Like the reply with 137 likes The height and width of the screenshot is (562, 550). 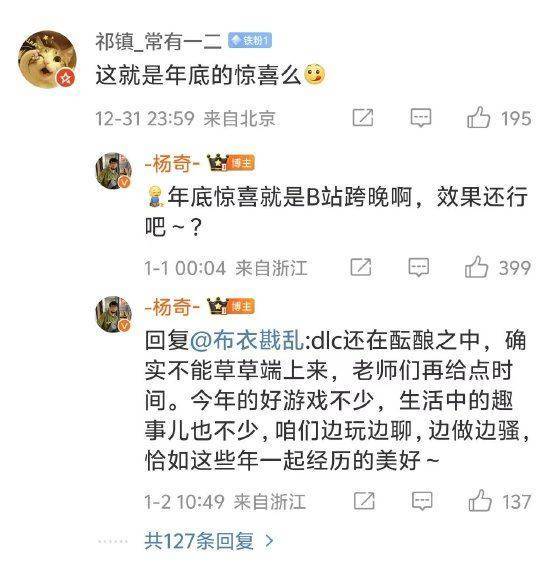480,501
